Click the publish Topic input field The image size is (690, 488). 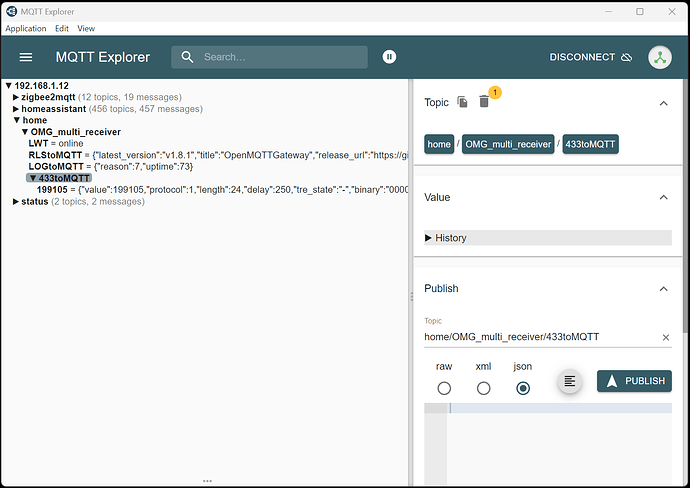541,337
